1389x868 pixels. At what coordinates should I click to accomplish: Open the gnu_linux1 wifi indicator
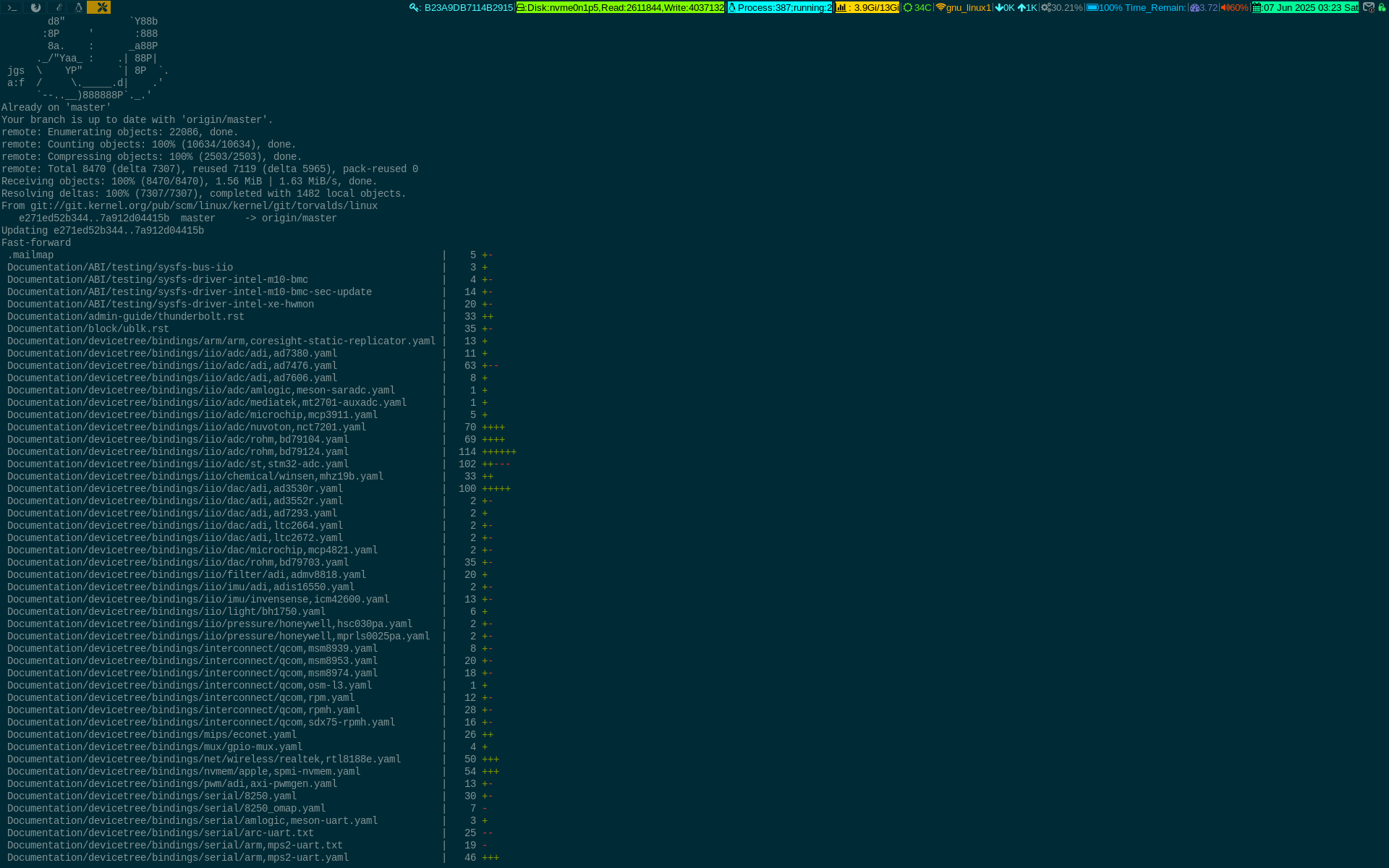(963, 7)
